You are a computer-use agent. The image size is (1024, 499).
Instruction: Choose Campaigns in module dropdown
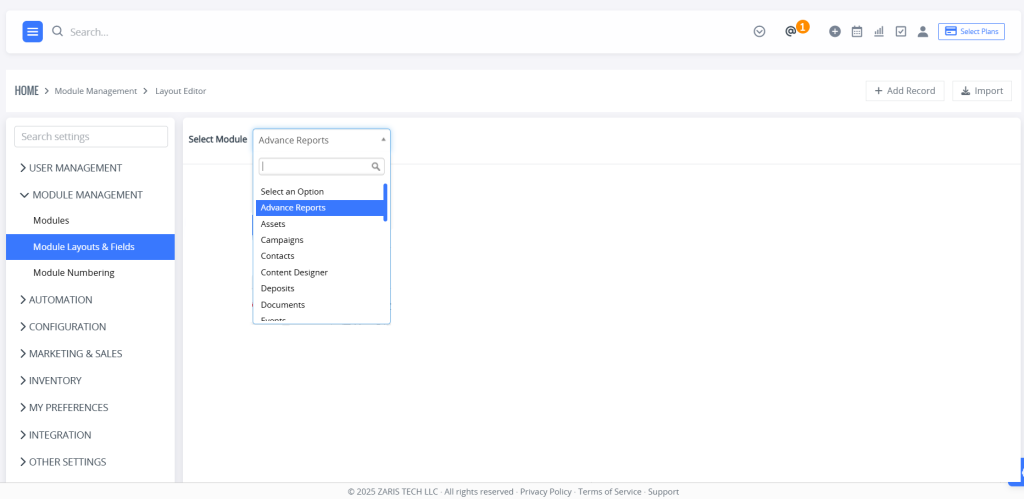[320, 240]
